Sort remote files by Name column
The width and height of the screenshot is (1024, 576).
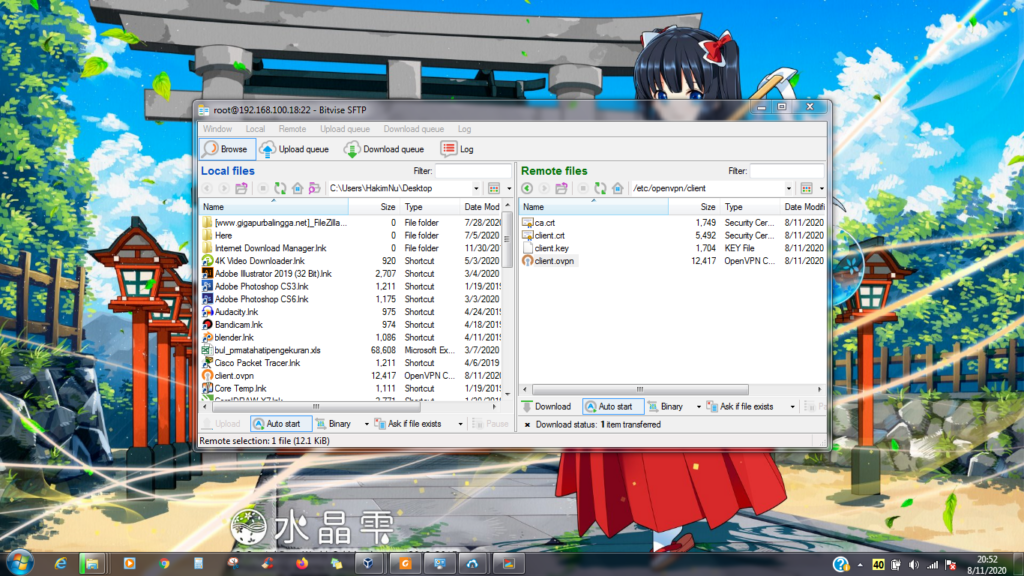(x=594, y=207)
